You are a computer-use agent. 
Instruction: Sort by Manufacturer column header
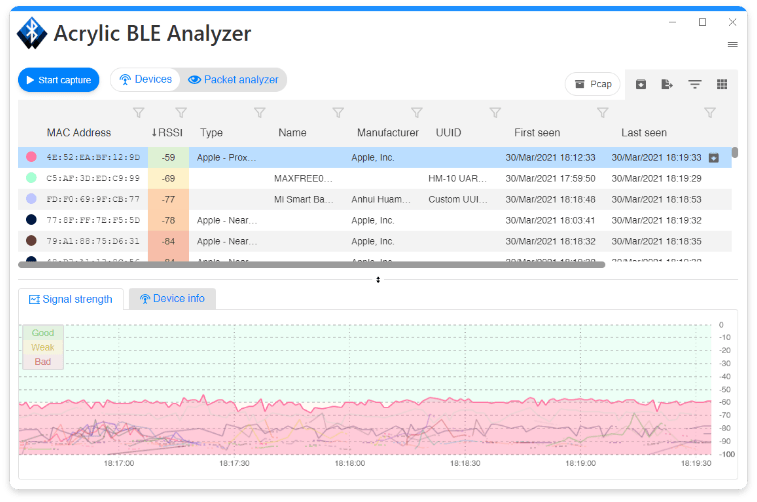388,133
